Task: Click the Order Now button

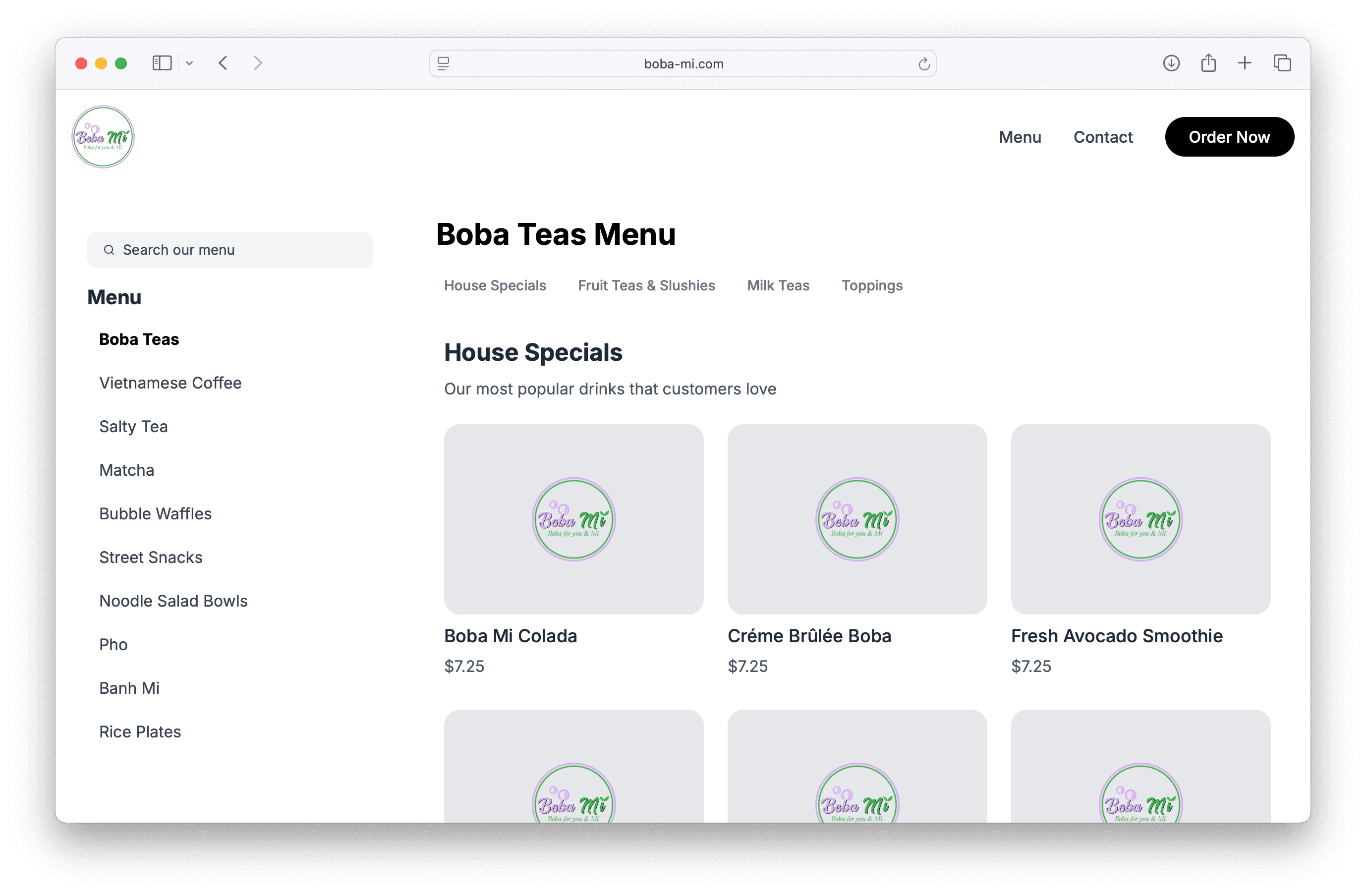Action: pos(1229,137)
